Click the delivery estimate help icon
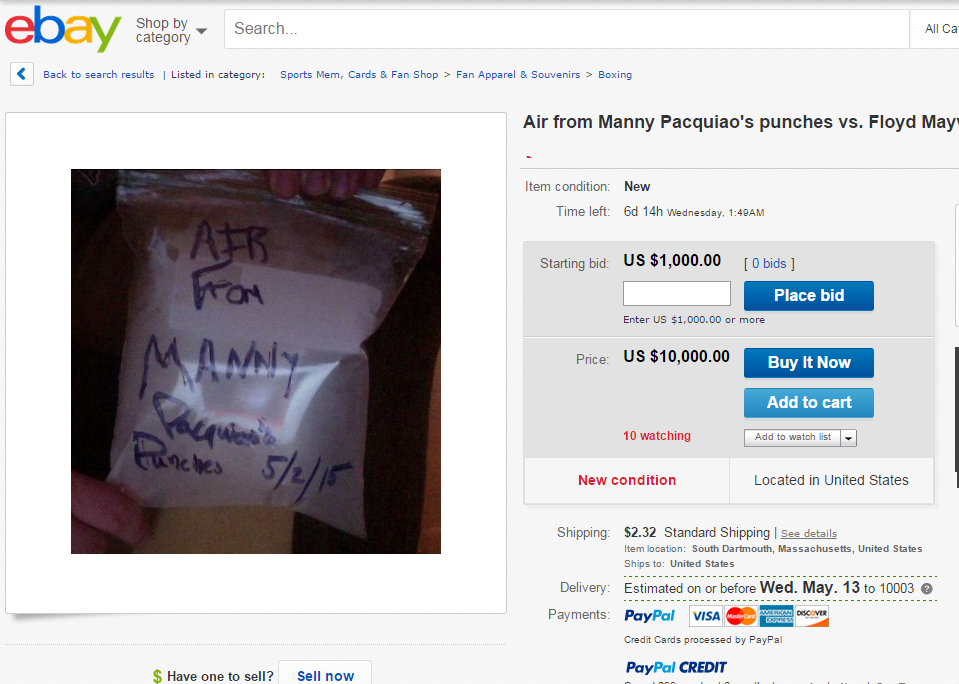Viewport: 959px width, 684px height. pyautogui.click(x=927, y=589)
